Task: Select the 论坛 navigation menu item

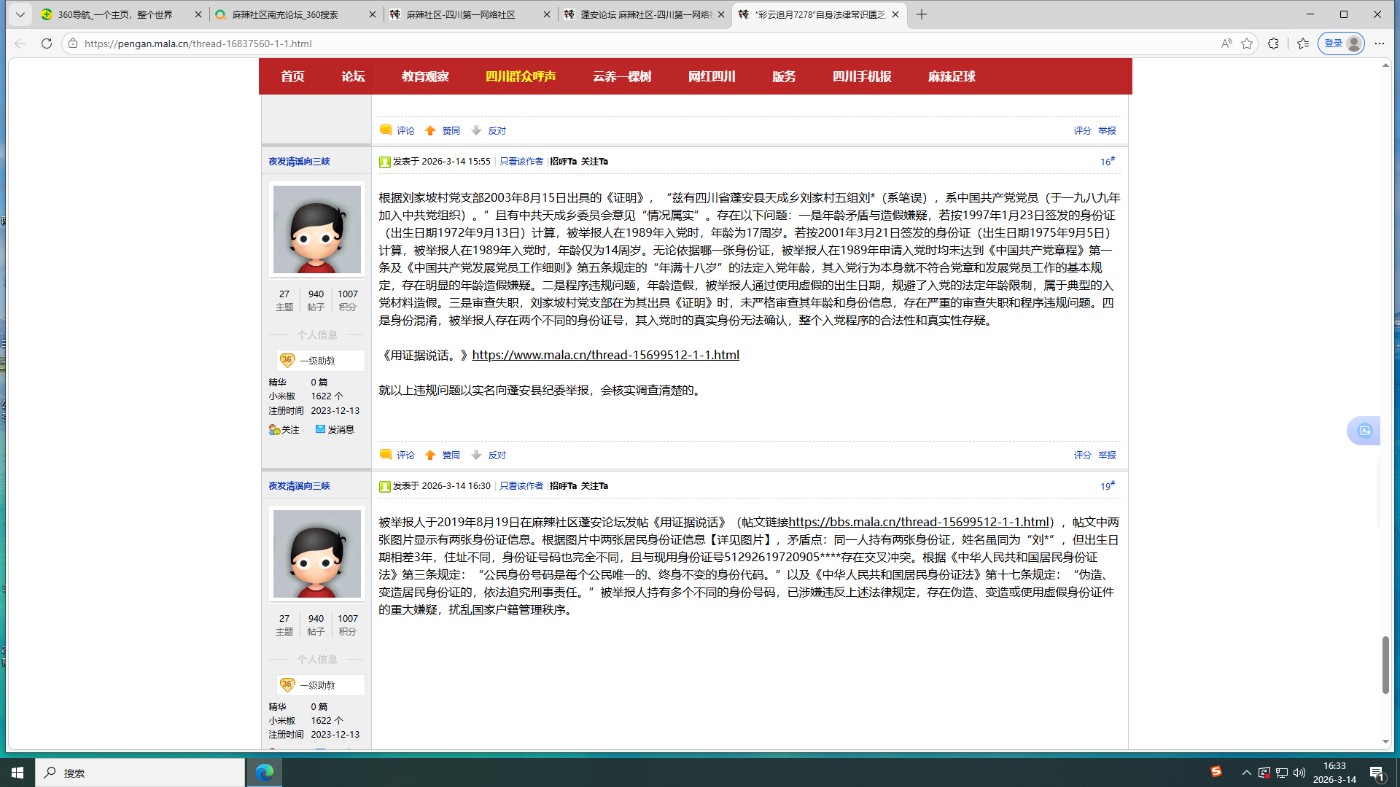Action: tap(352, 77)
